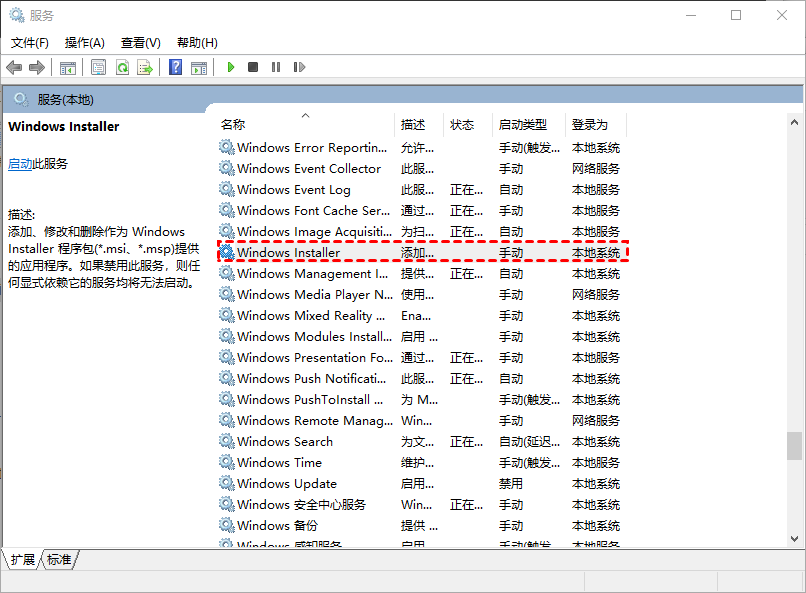Click the Forward arrow toolbar icon
806x593 pixels.
click(x=37, y=67)
